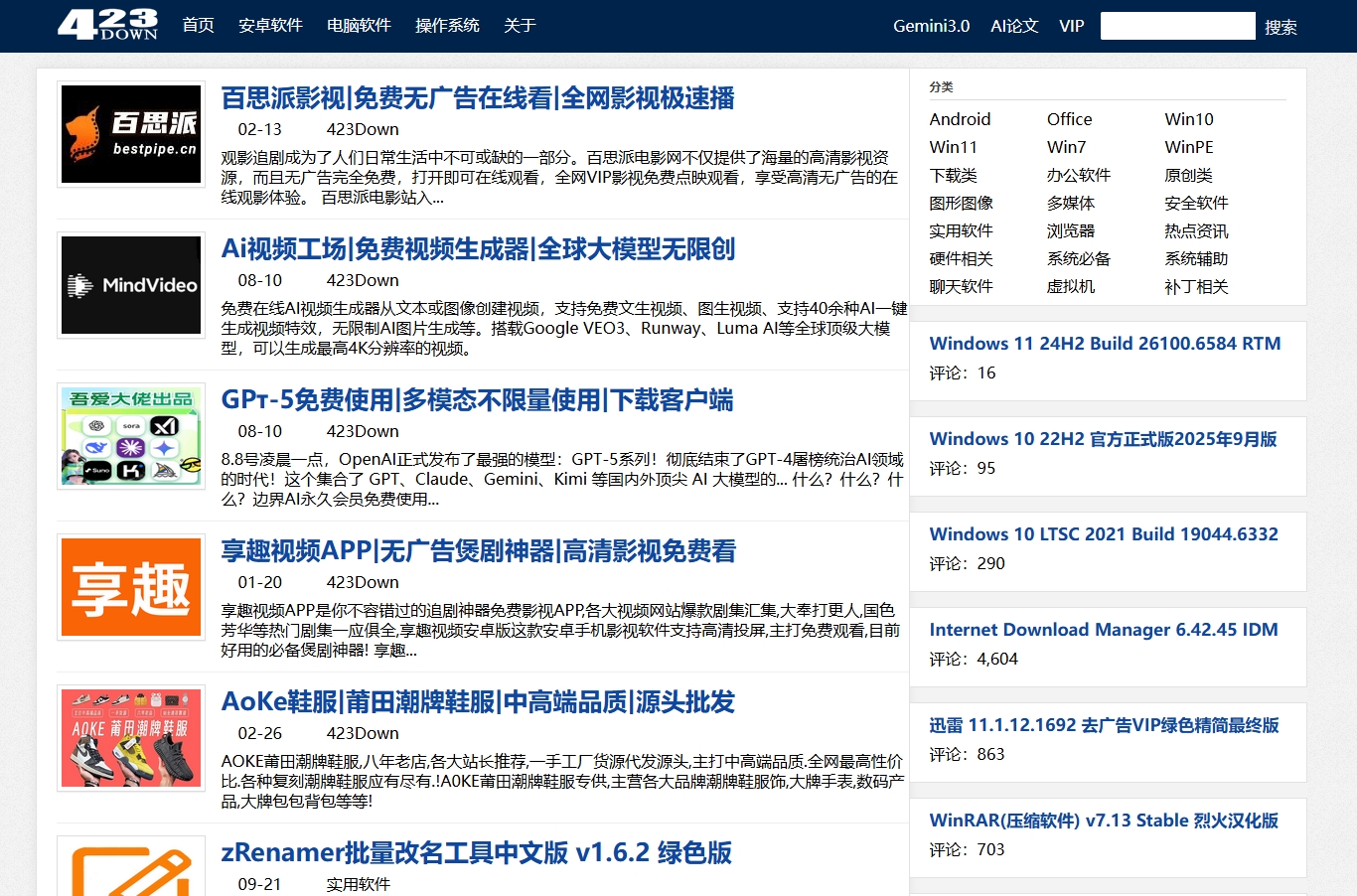This screenshot has height=896, width=1357.
Task: Click the 百思派 article thumbnail image
Action: [x=130, y=133]
